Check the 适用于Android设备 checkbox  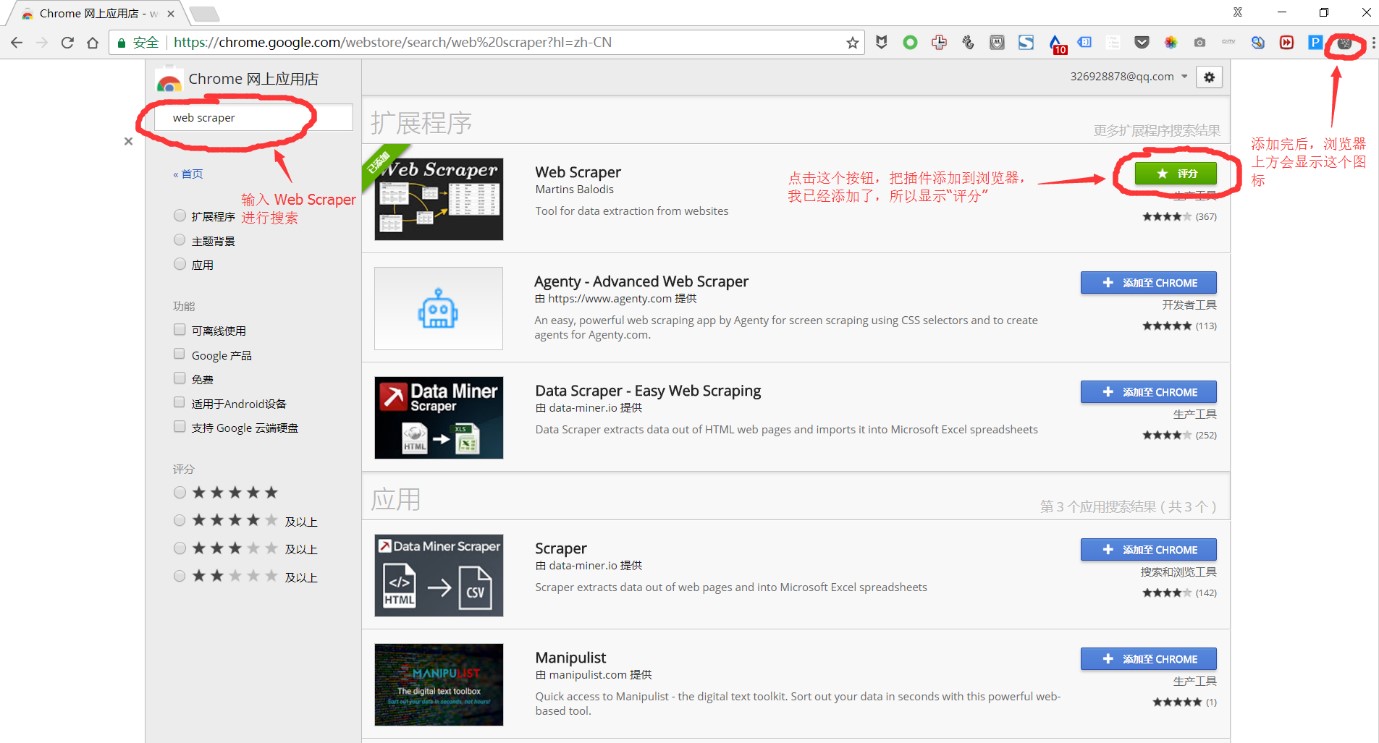point(180,403)
